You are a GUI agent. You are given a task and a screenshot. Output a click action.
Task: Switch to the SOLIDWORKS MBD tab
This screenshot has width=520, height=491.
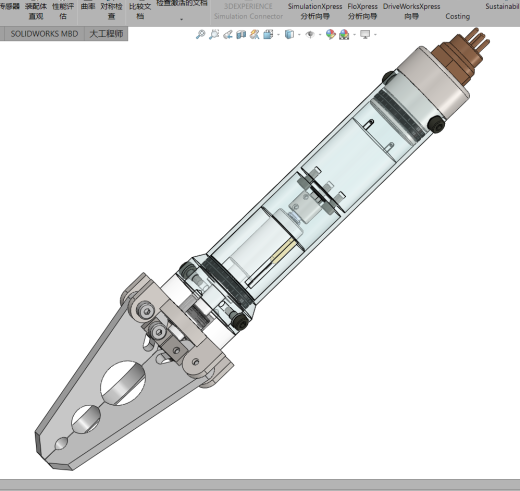pyautogui.click(x=44, y=34)
